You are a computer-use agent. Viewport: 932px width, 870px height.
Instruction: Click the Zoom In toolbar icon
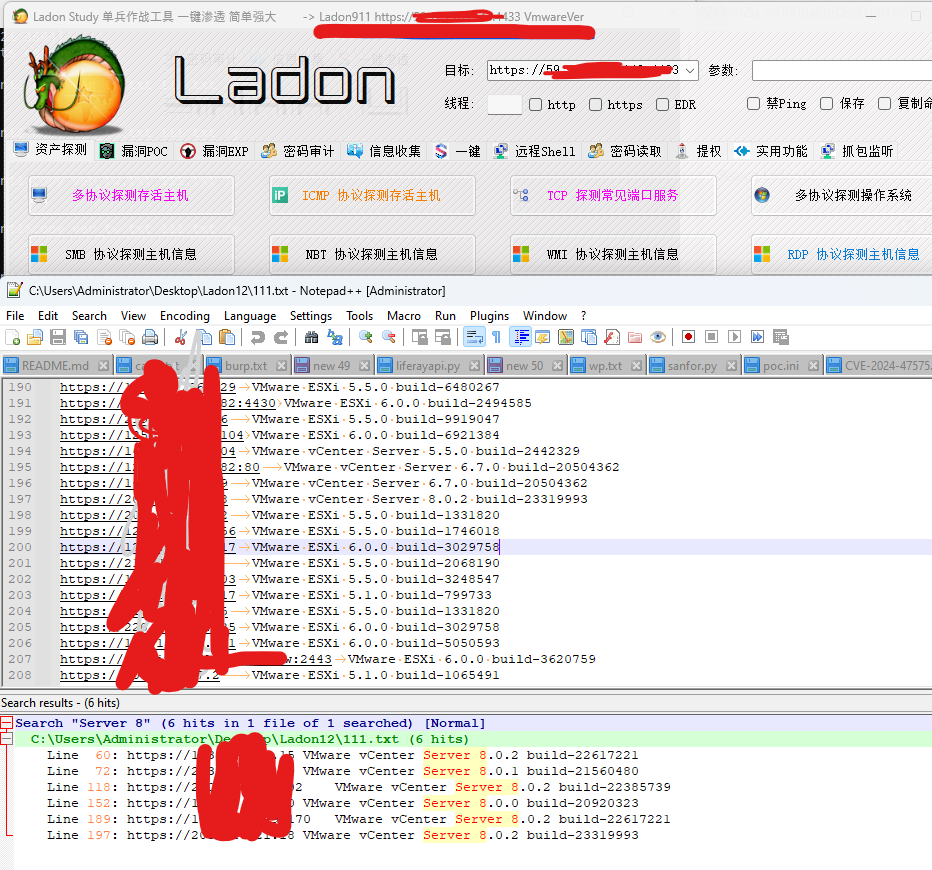366,338
